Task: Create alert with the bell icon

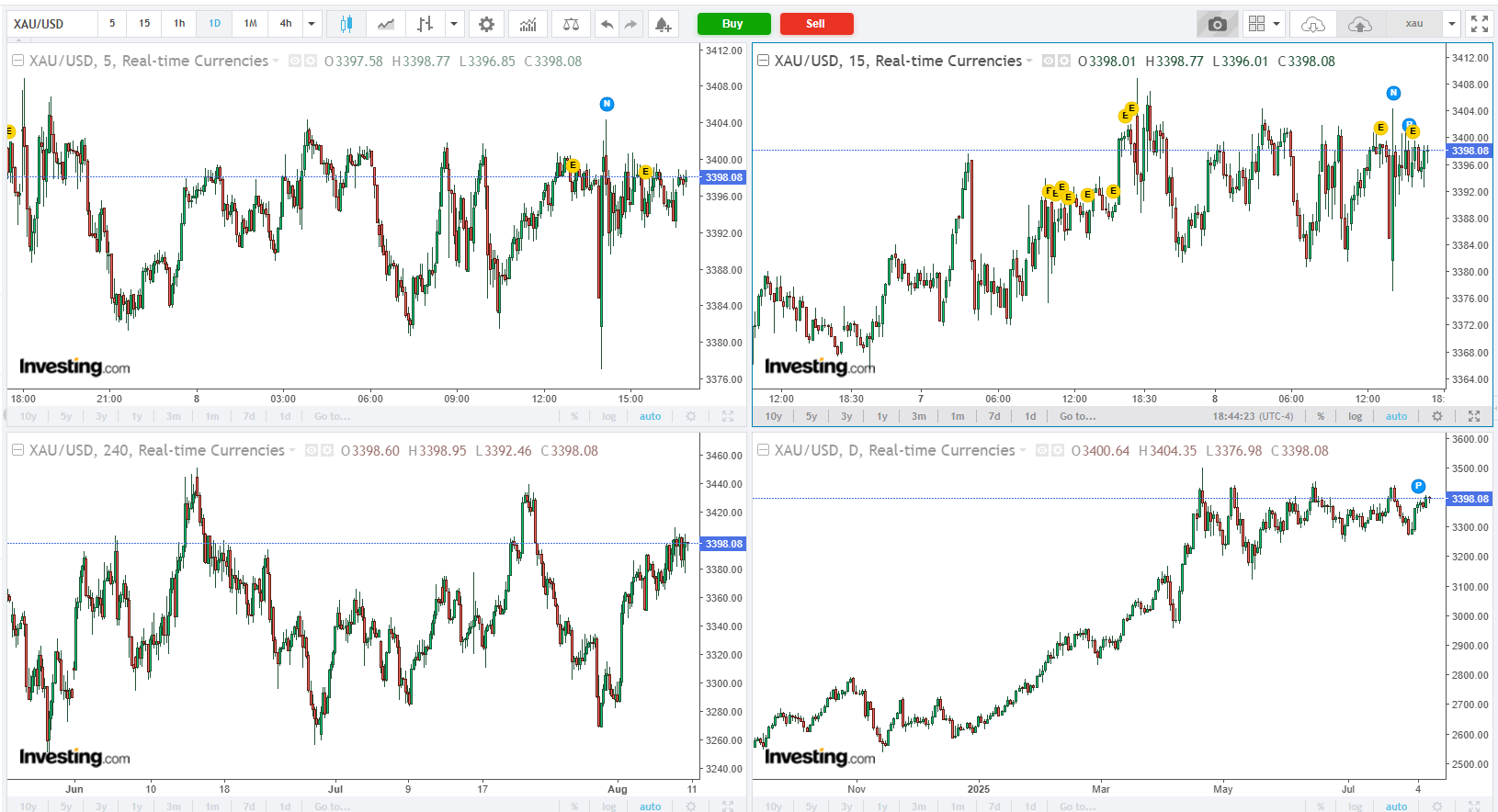Action: point(663,24)
